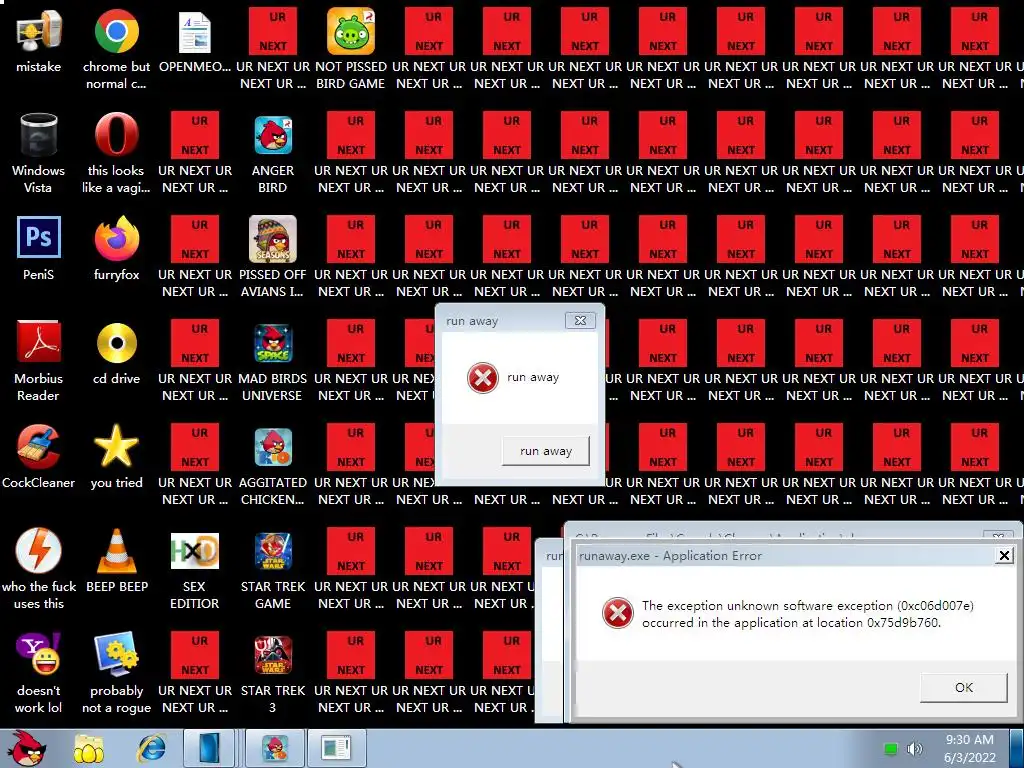1024x768 pixels.
Task: Click the runaway.exe - Application Error title
Action: pyautogui.click(x=671, y=556)
